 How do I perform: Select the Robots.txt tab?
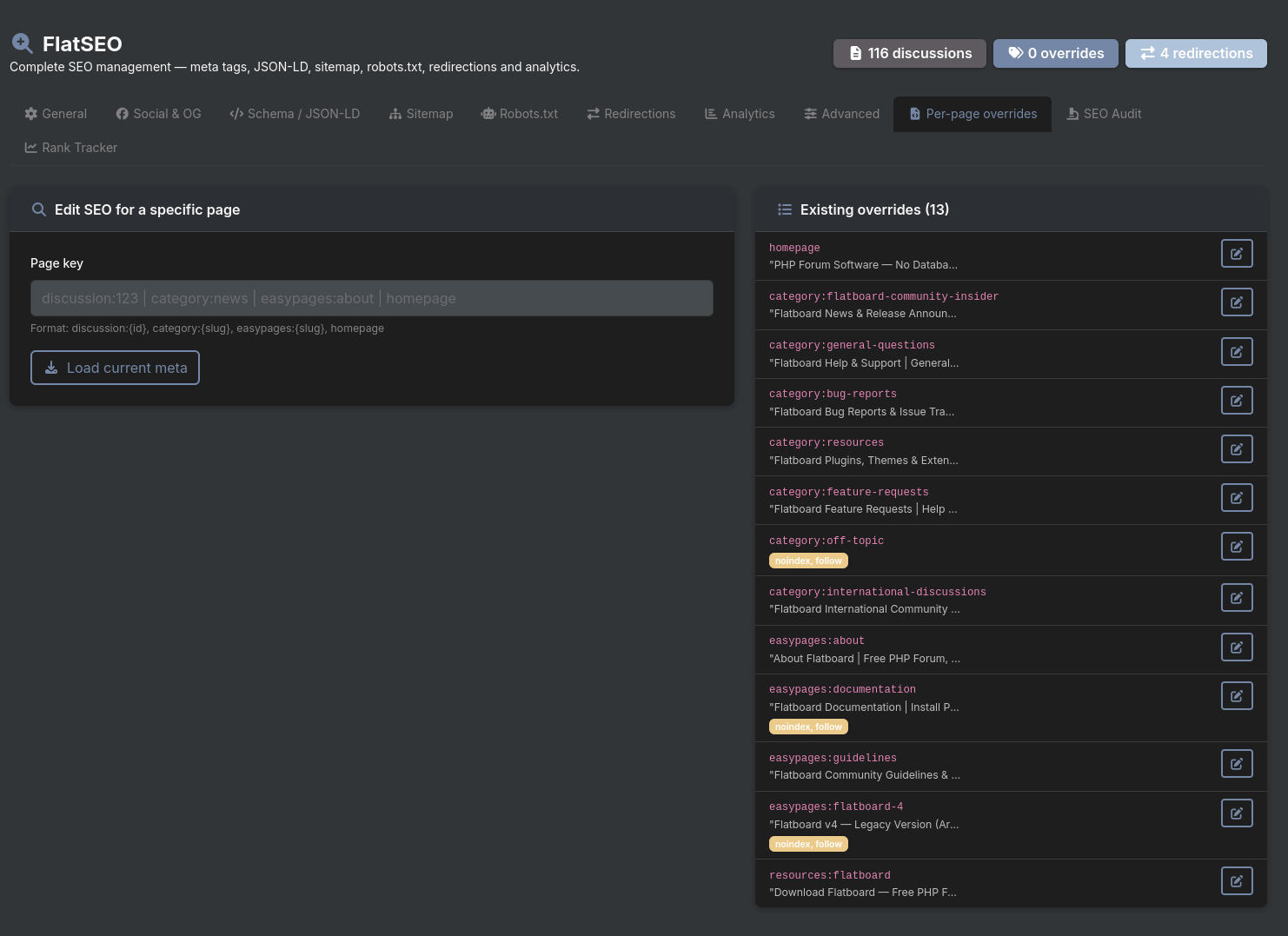520,114
